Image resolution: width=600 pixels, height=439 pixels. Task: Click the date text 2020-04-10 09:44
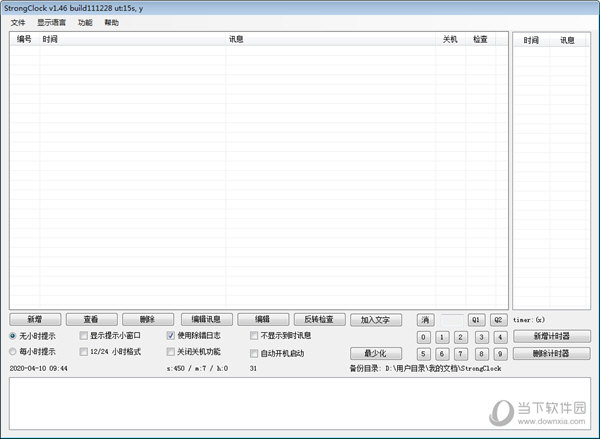point(39,368)
